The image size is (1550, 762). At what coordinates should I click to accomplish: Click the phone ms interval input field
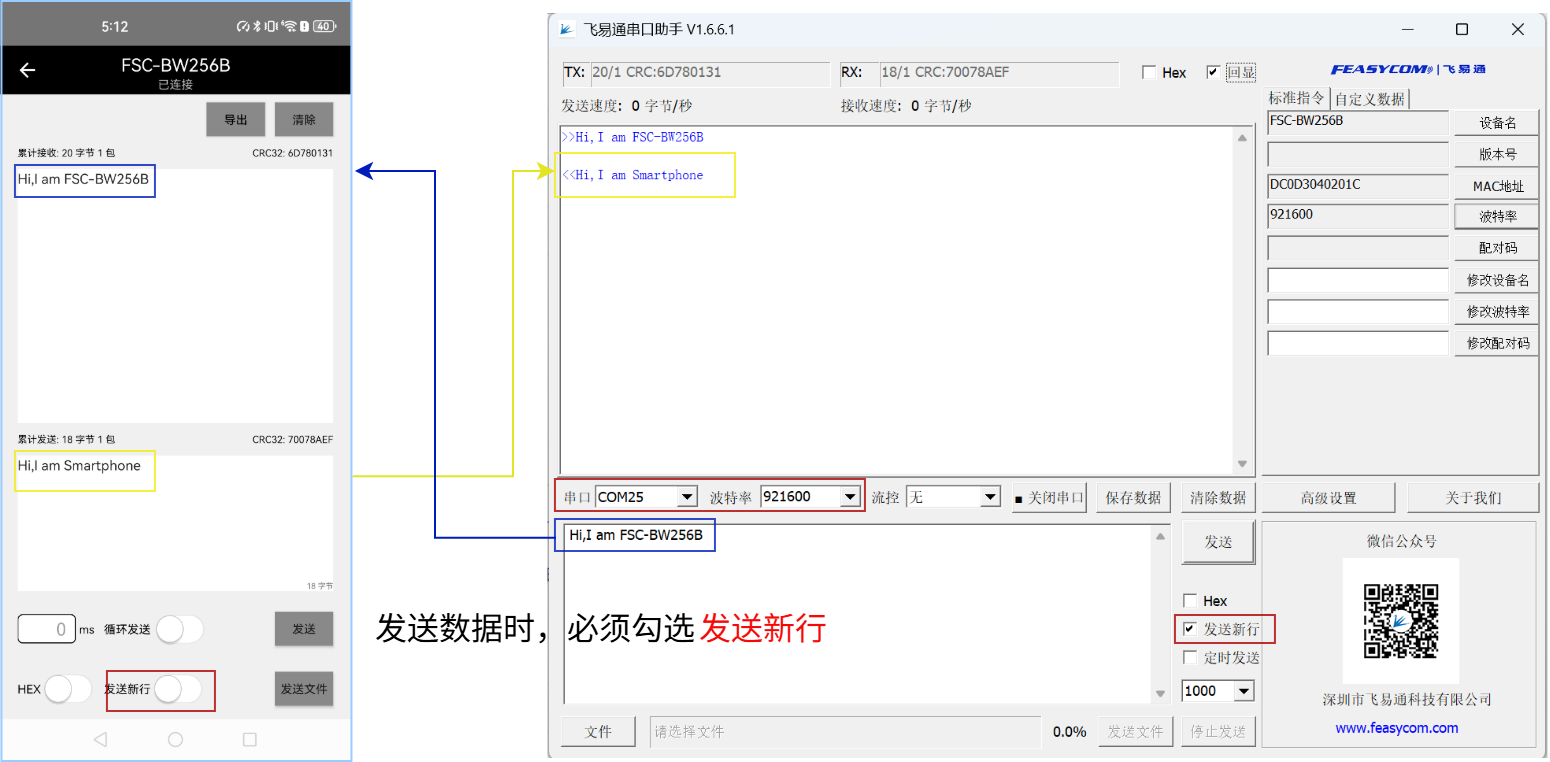46,629
